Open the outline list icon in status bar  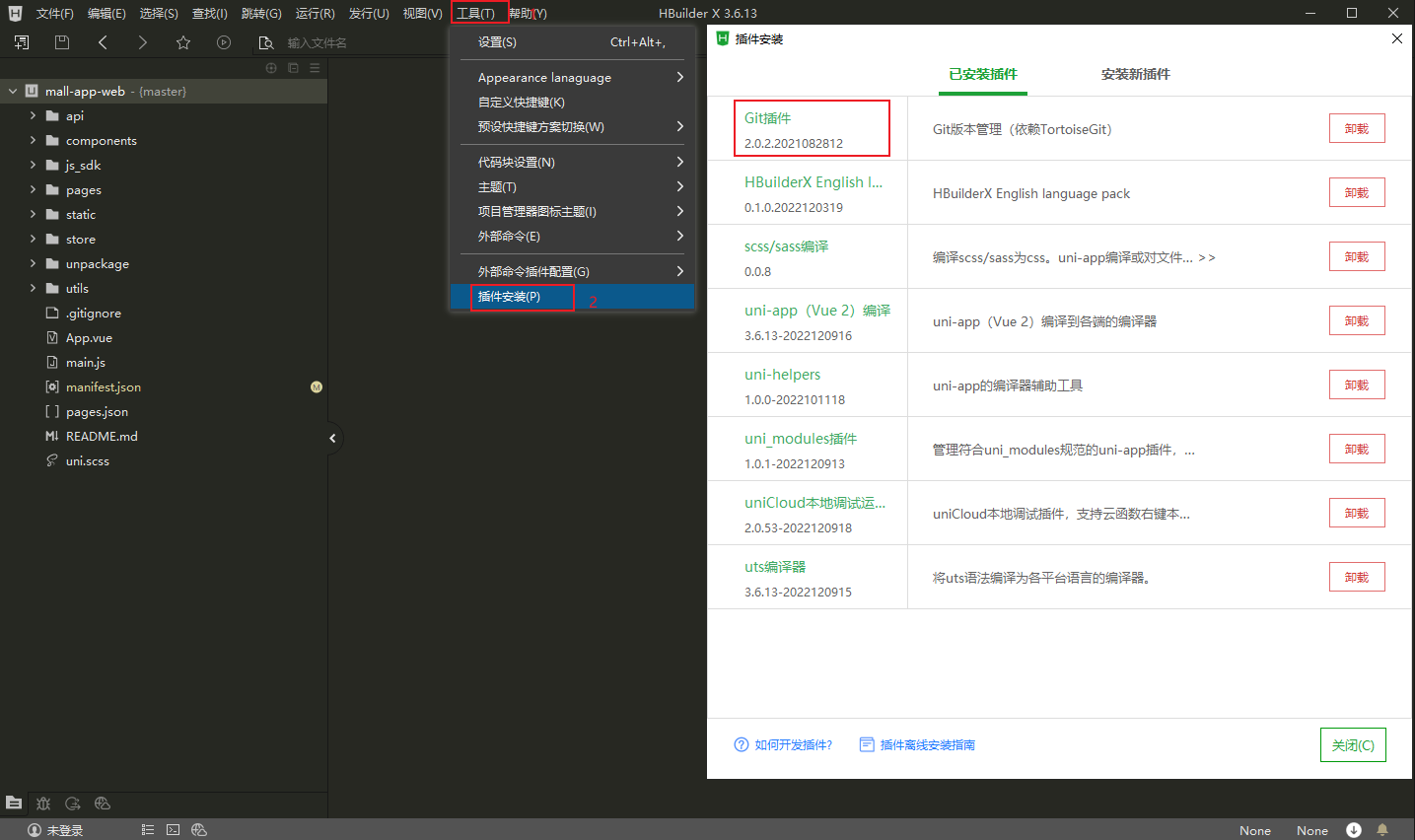(x=148, y=830)
